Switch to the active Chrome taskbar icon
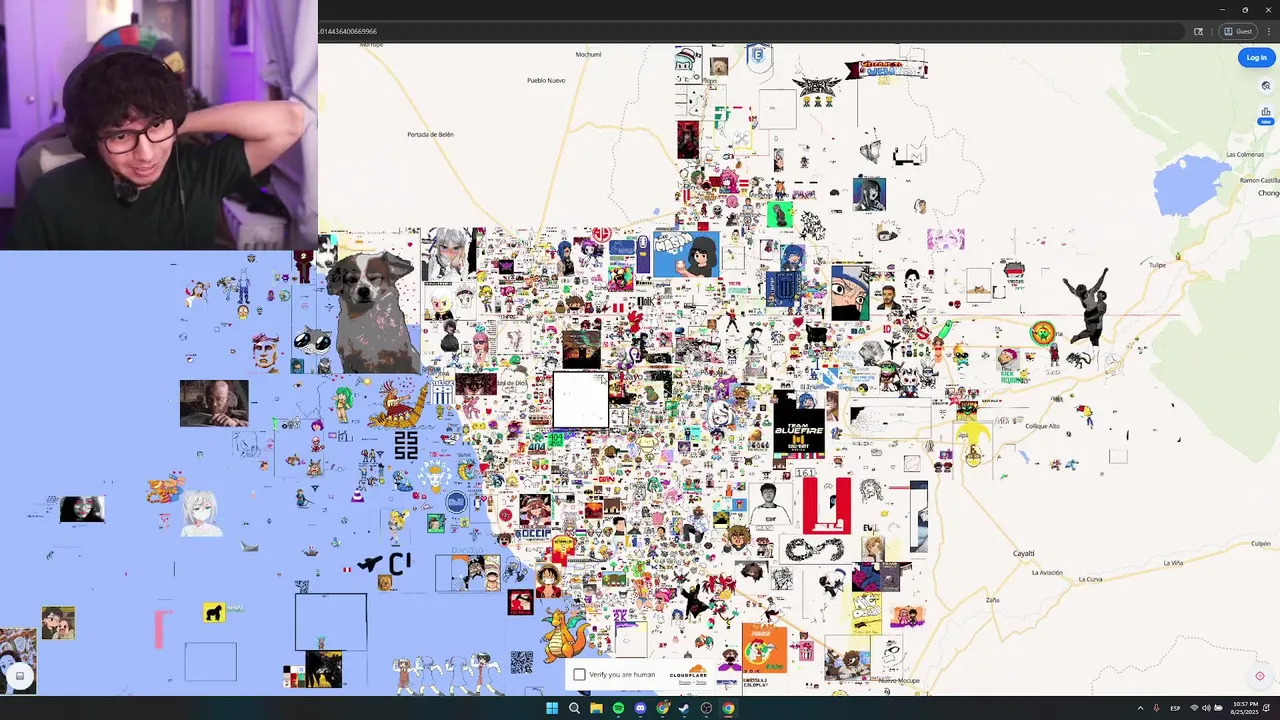This screenshot has height=720, width=1280. pos(728,708)
